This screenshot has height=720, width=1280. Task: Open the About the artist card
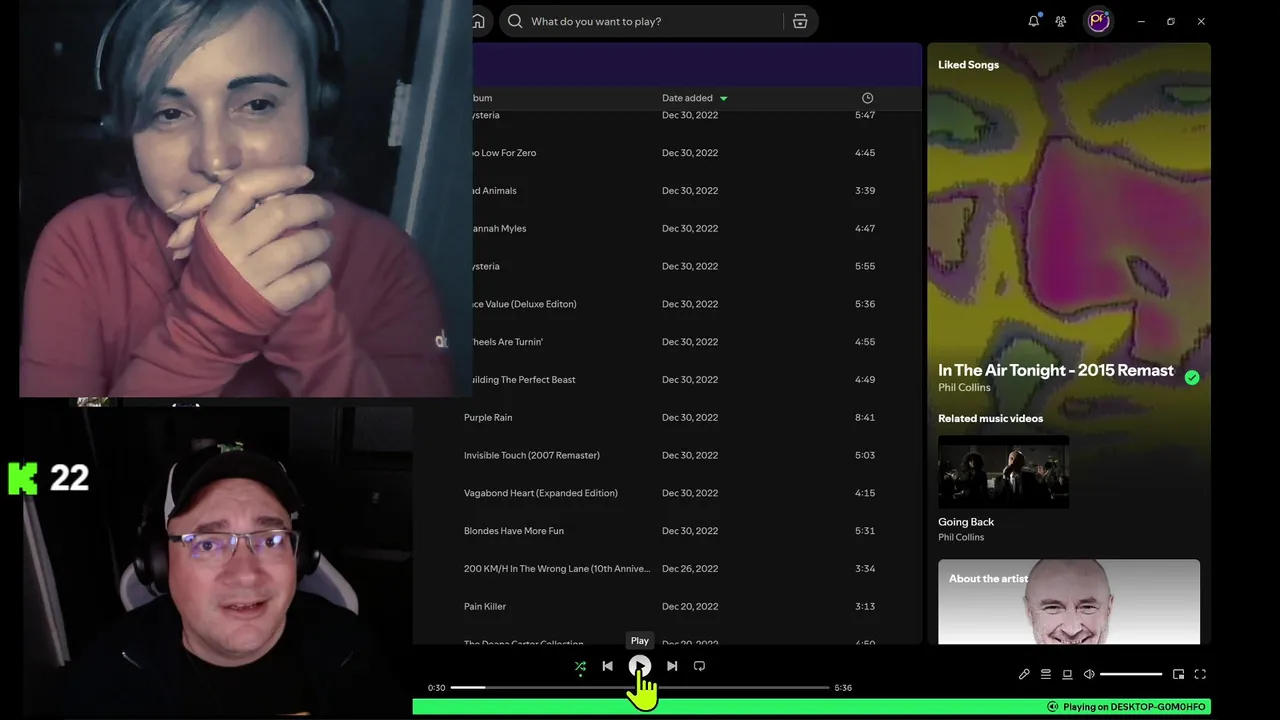[x=1069, y=602]
